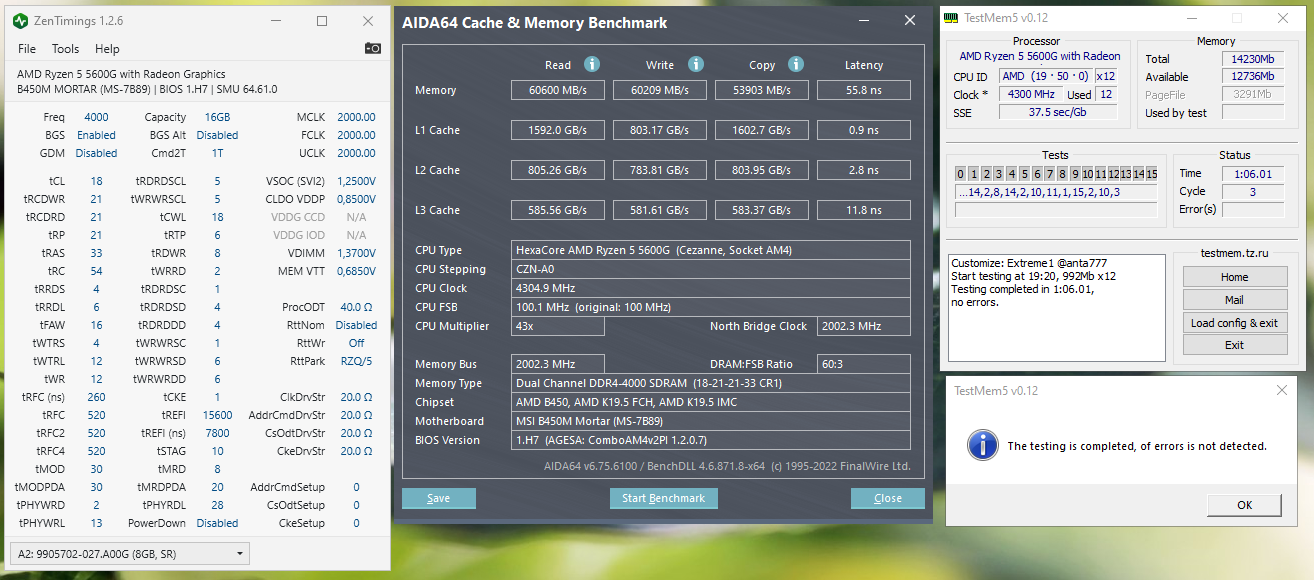Click the GDM Disabled value

click(96, 153)
